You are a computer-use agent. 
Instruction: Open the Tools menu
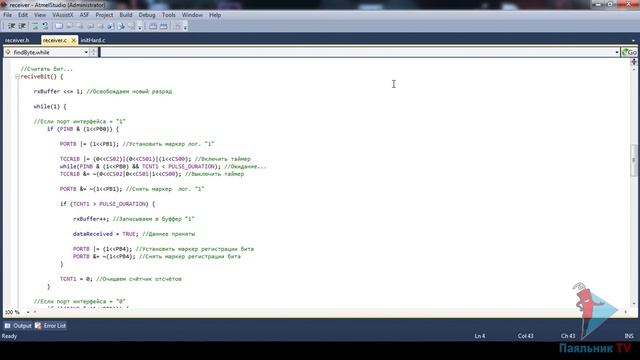[x=169, y=15]
